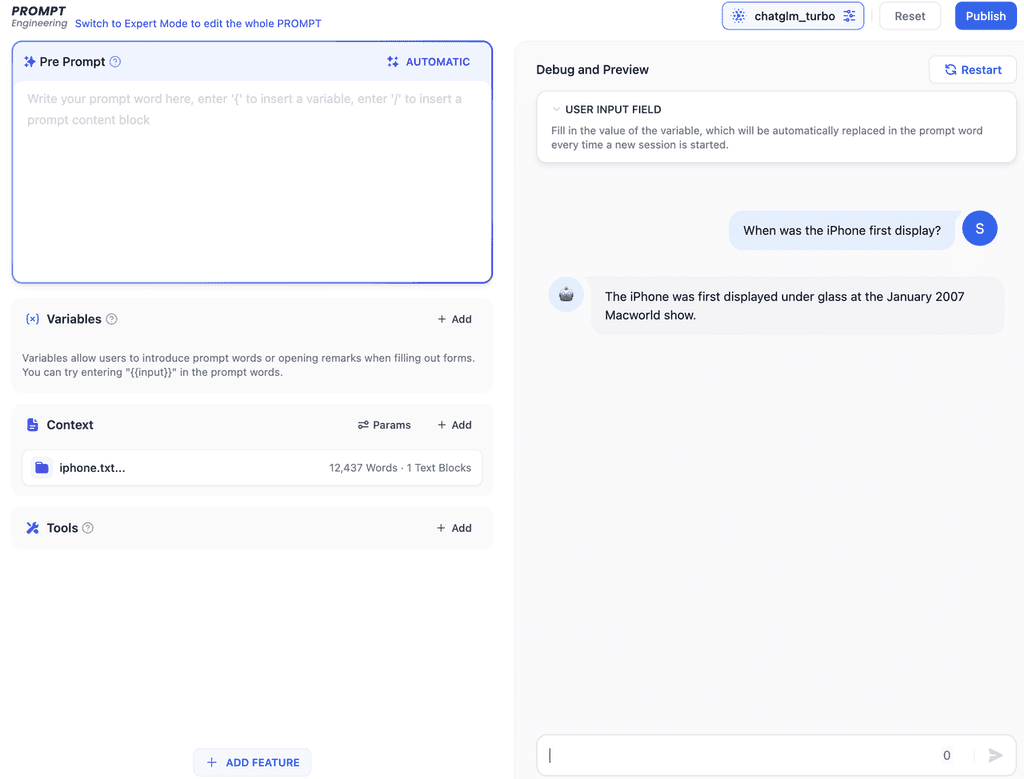Click the Variables {x} icon
The image size is (1024, 779).
coord(32,319)
